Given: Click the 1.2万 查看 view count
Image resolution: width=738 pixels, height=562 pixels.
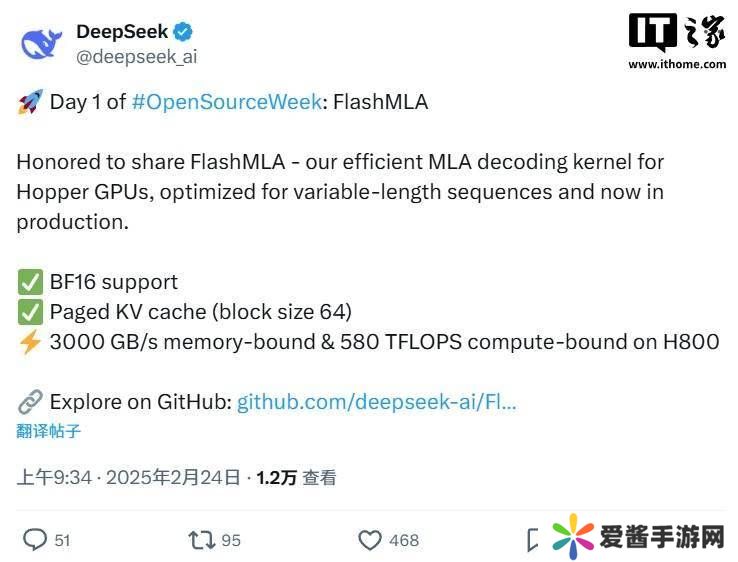Looking at the screenshot, I should [x=296, y=477].
